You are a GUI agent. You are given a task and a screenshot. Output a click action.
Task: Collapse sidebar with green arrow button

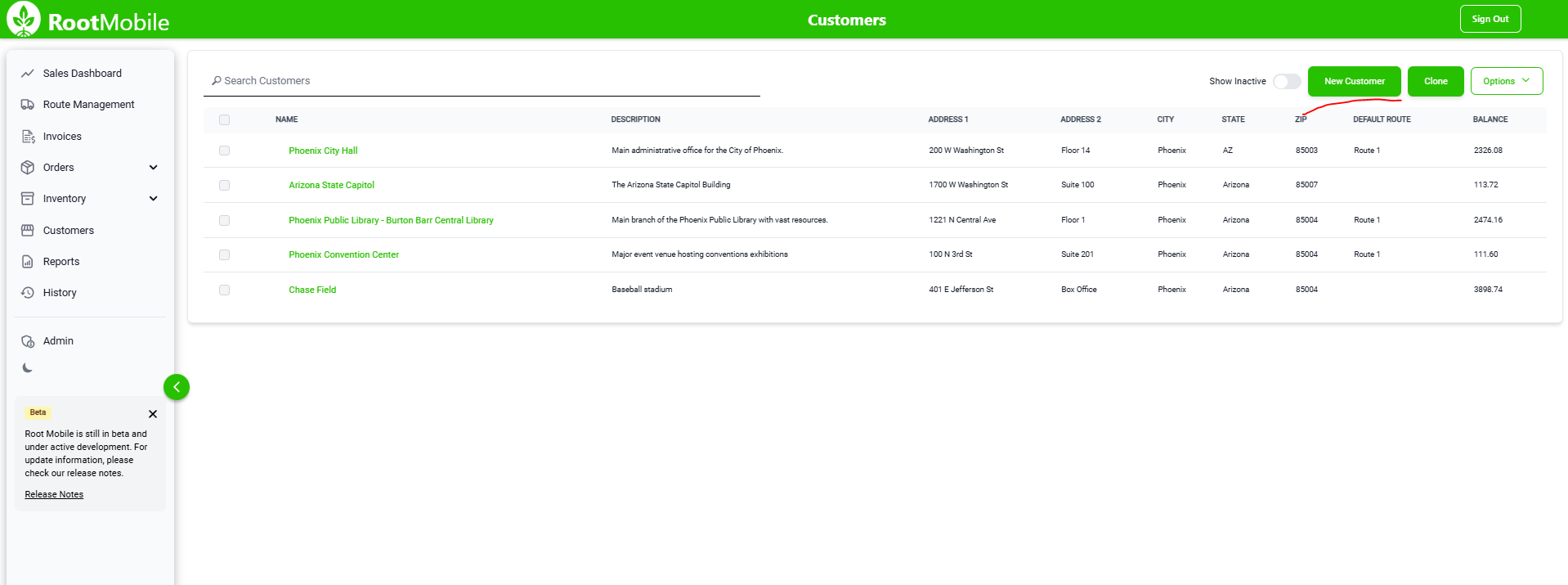[177, 387]
